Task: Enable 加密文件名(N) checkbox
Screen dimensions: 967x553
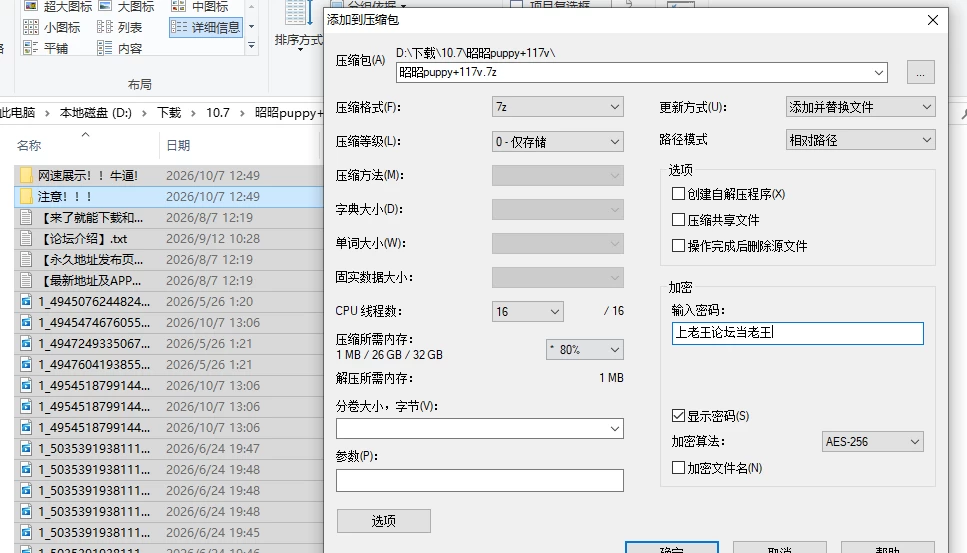Action: pyautogui.click(x=678, y=467)
